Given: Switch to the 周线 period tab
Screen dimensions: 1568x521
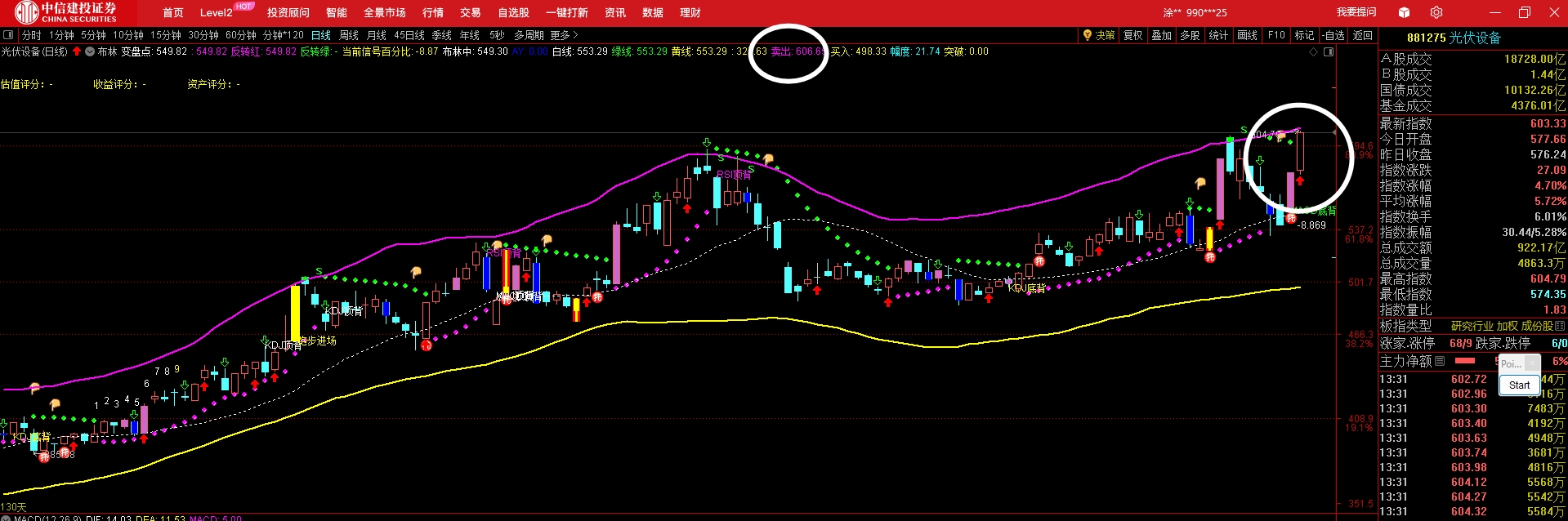Looking at the screenshot, I should 349,35.
